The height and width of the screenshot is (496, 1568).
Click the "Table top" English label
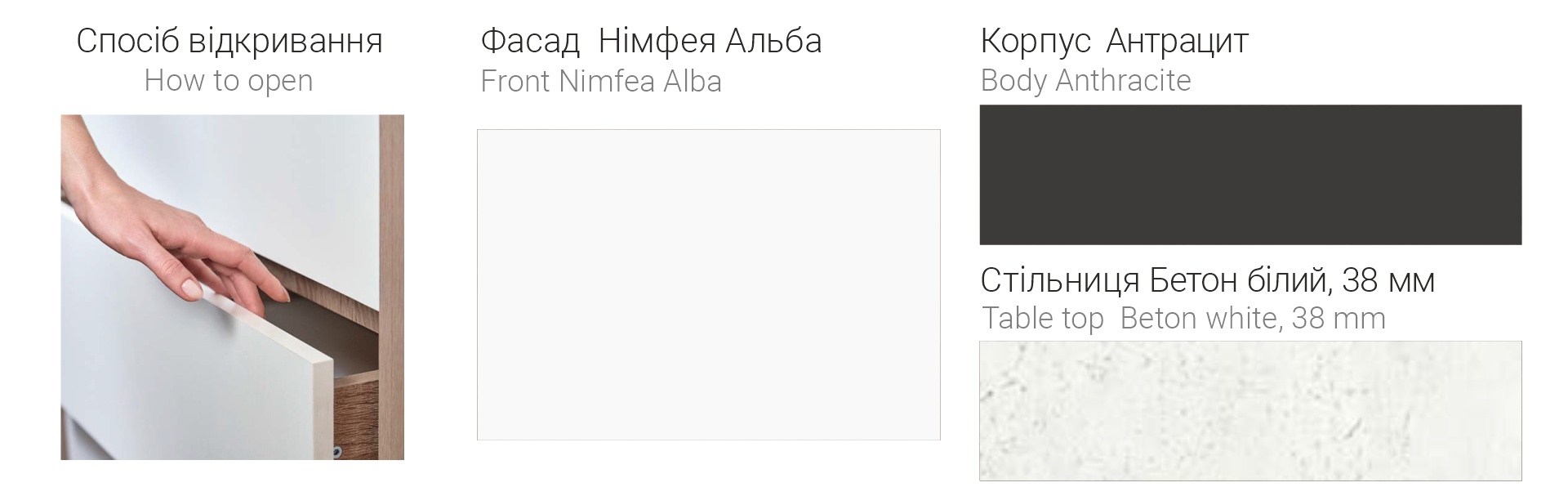(1042, 319)
